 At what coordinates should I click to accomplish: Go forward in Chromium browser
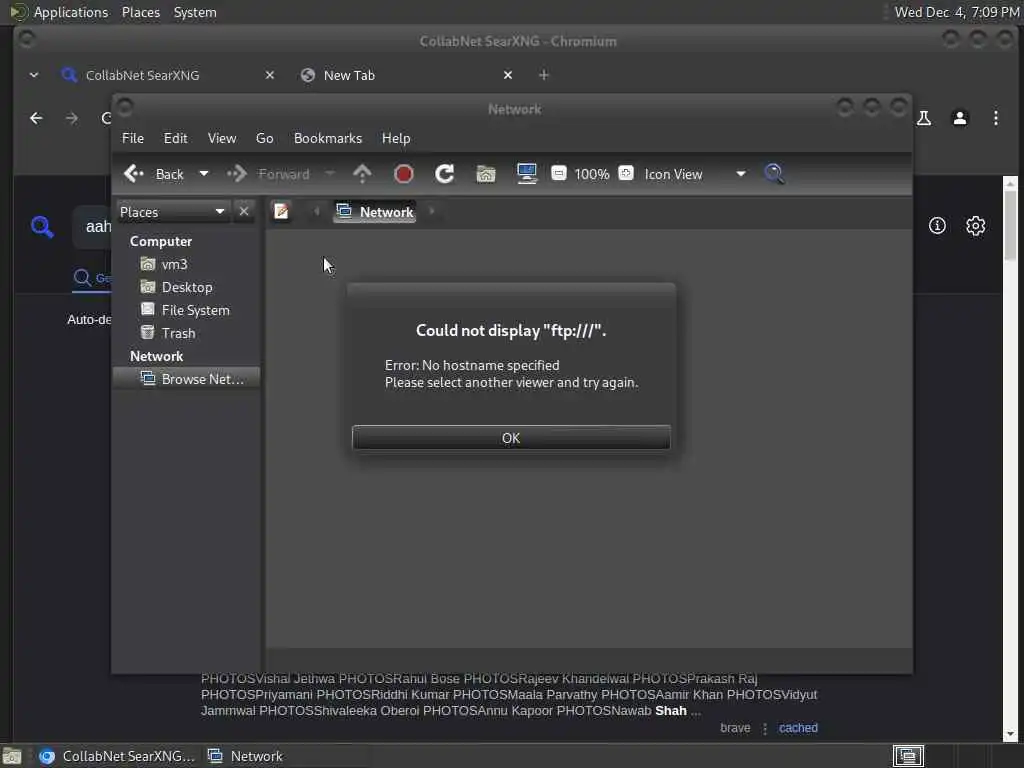point(72,118)
